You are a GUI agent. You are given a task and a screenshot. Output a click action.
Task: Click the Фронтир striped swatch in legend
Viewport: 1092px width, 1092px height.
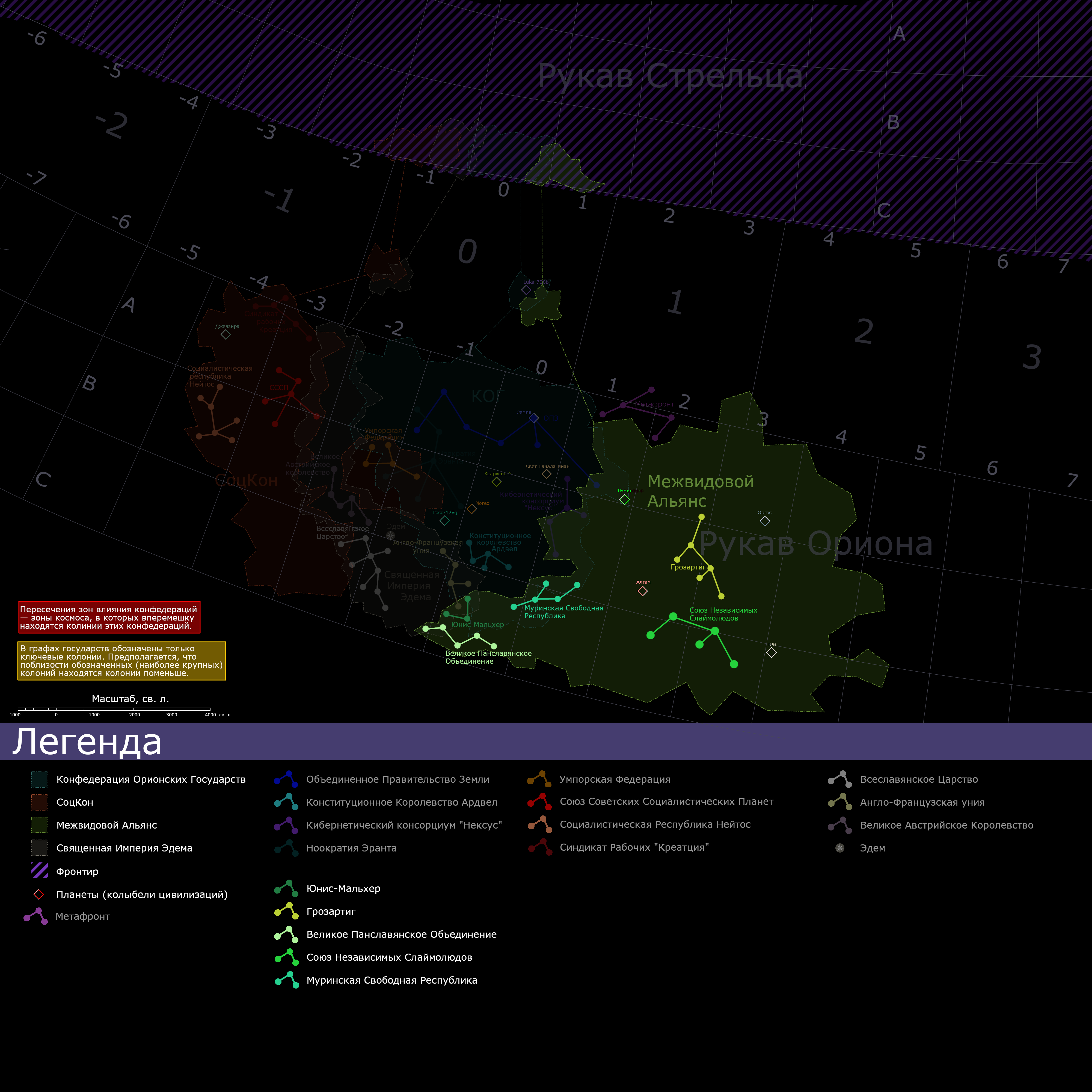tap(39, 870)
